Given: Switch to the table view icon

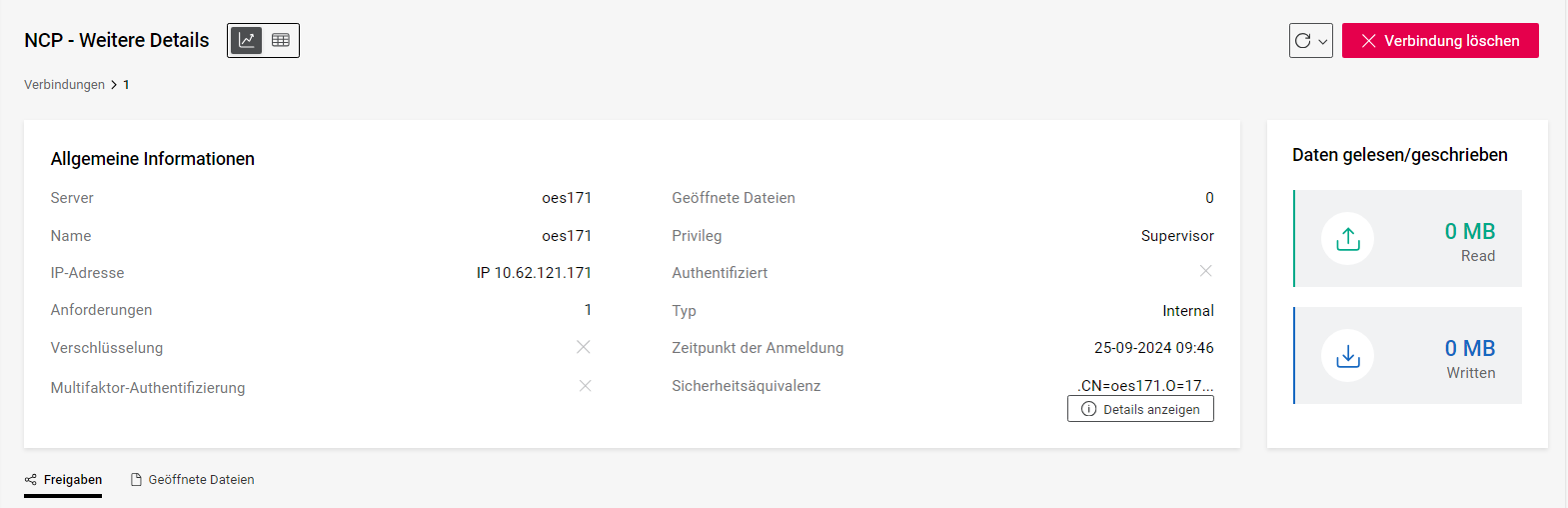Looking at the screenshot, I should pyautogui.click(x=281, y=40).
